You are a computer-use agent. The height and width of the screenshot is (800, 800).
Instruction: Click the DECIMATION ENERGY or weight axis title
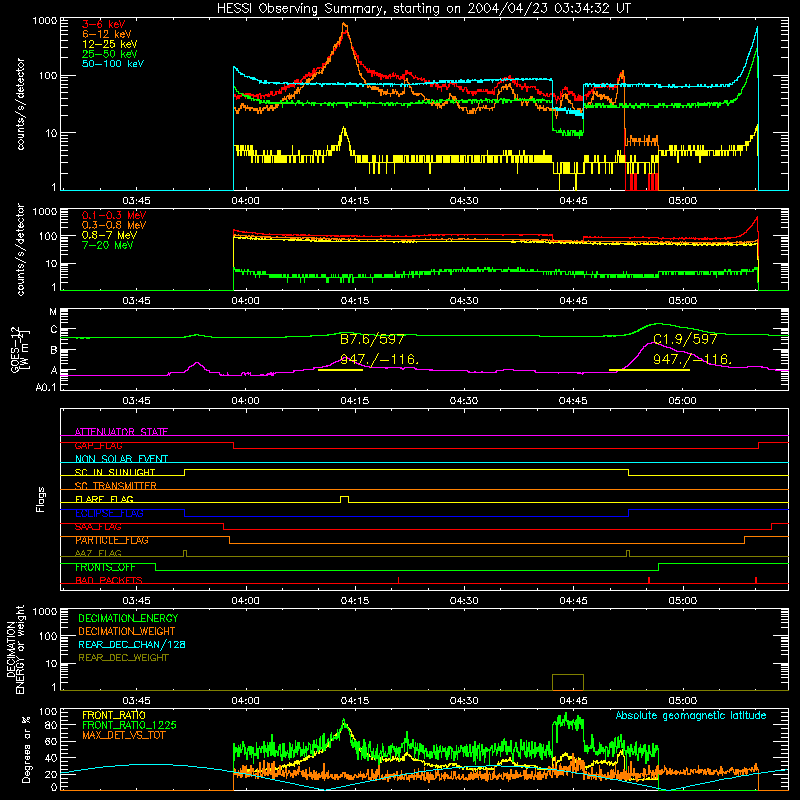pyautogui.click(x=15, y=649)
